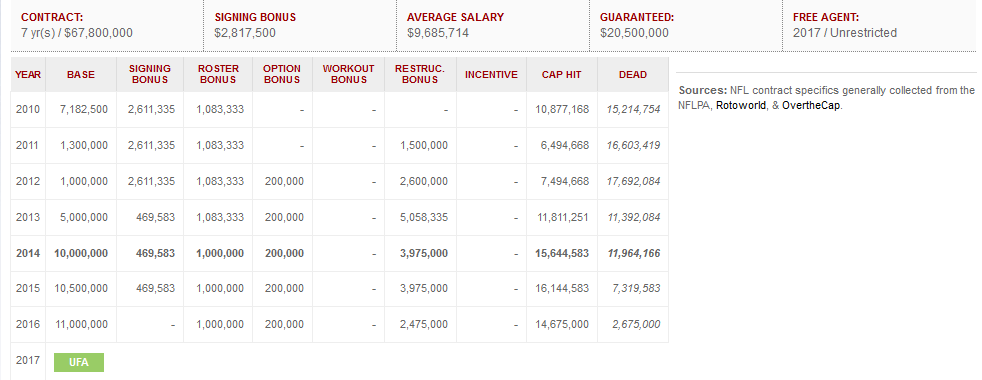982x380 pixels.
Task: Click the CONTRACT summary box
Action: [107, 26]
